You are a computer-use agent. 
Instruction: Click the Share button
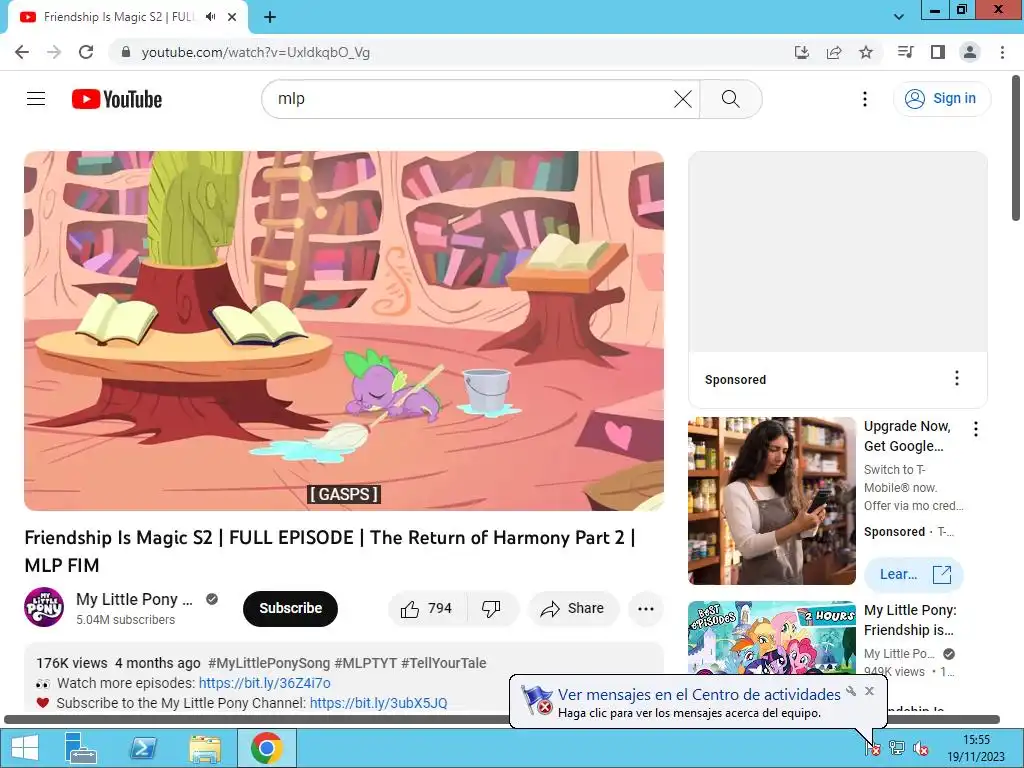573,609
